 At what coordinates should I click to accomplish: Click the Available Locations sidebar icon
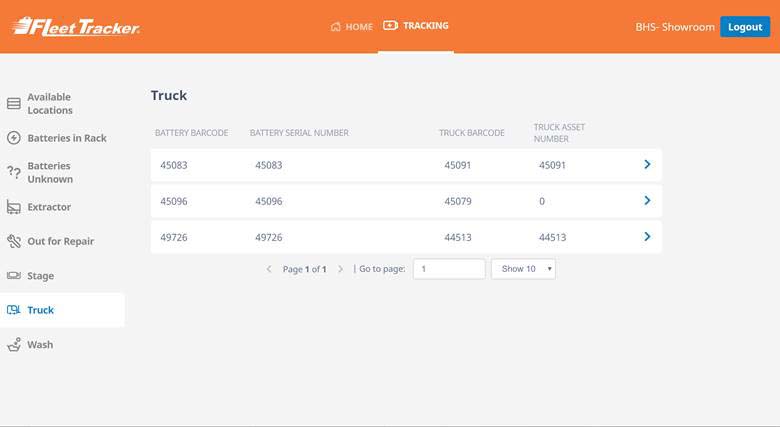pos(14,104)
